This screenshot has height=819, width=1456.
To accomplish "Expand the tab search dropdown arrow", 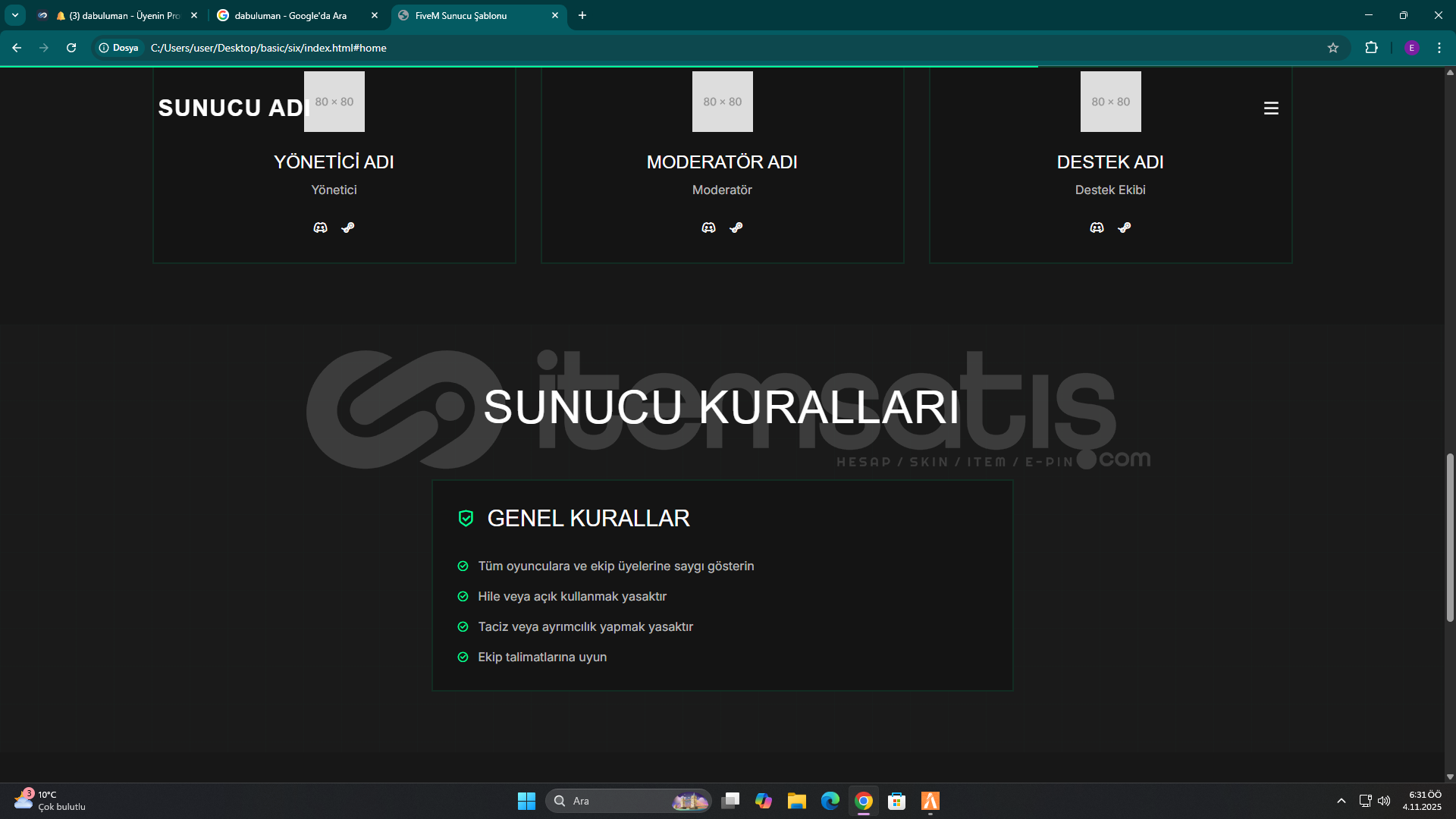I will point(14,15).
